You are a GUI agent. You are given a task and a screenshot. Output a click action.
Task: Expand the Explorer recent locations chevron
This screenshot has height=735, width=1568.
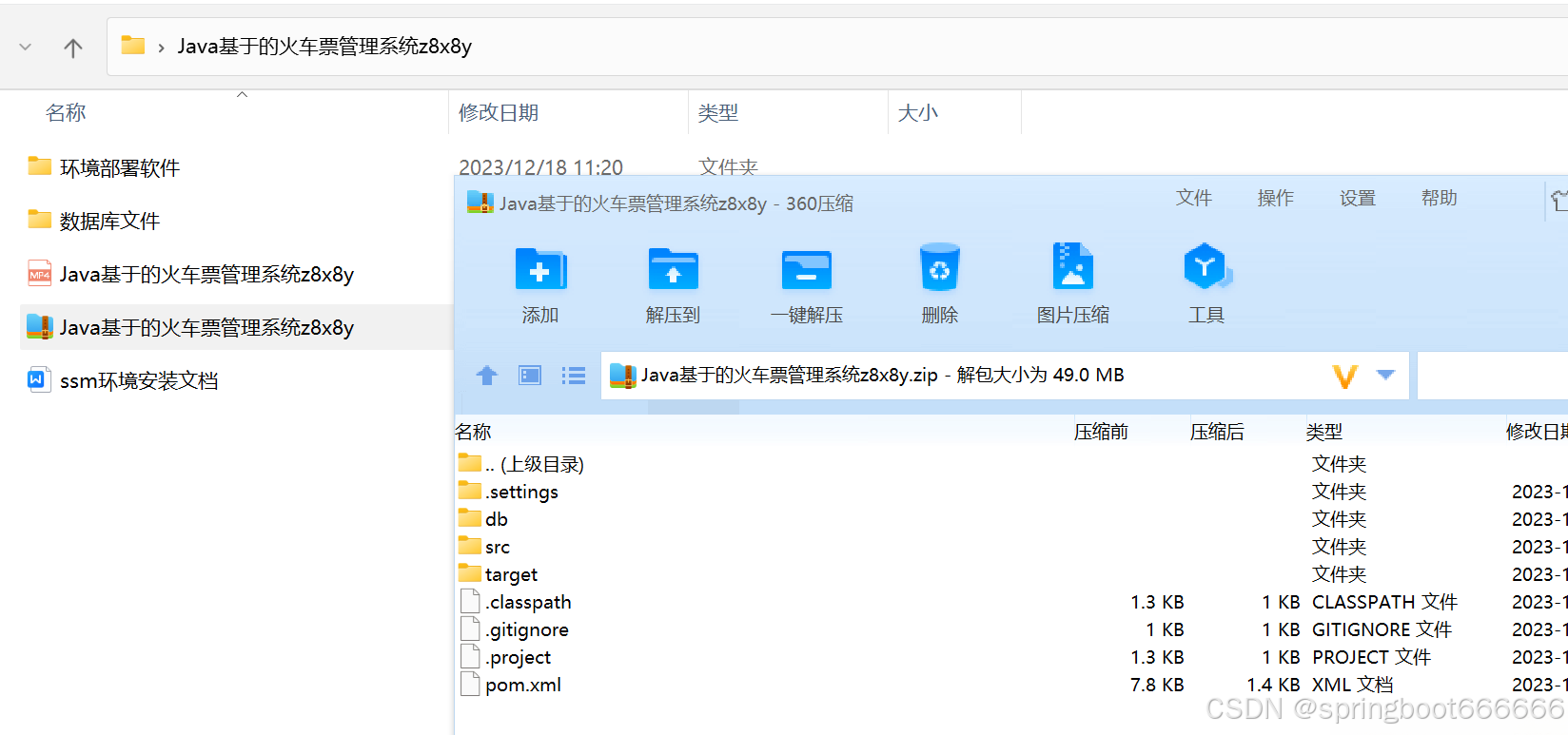26,47
